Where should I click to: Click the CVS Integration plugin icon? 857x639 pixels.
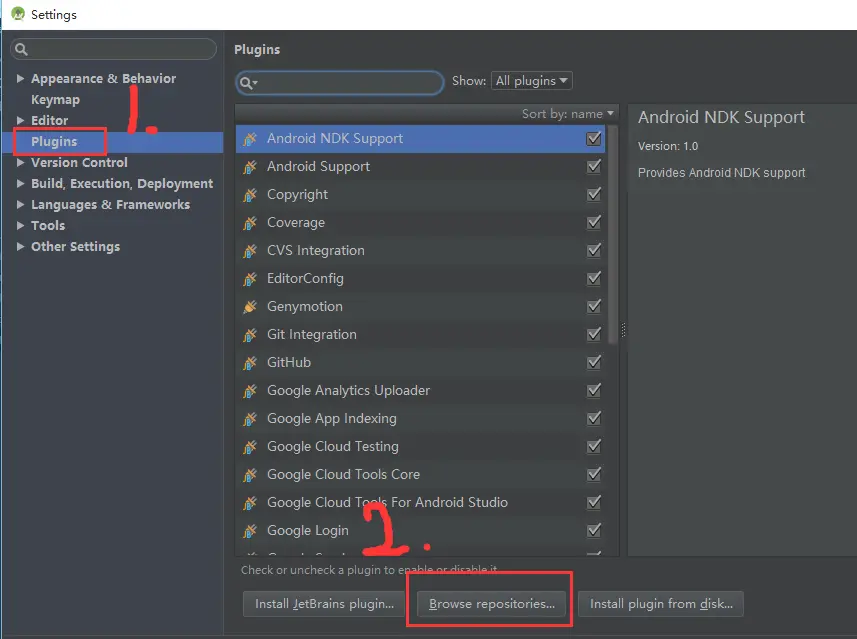[250, 251]
